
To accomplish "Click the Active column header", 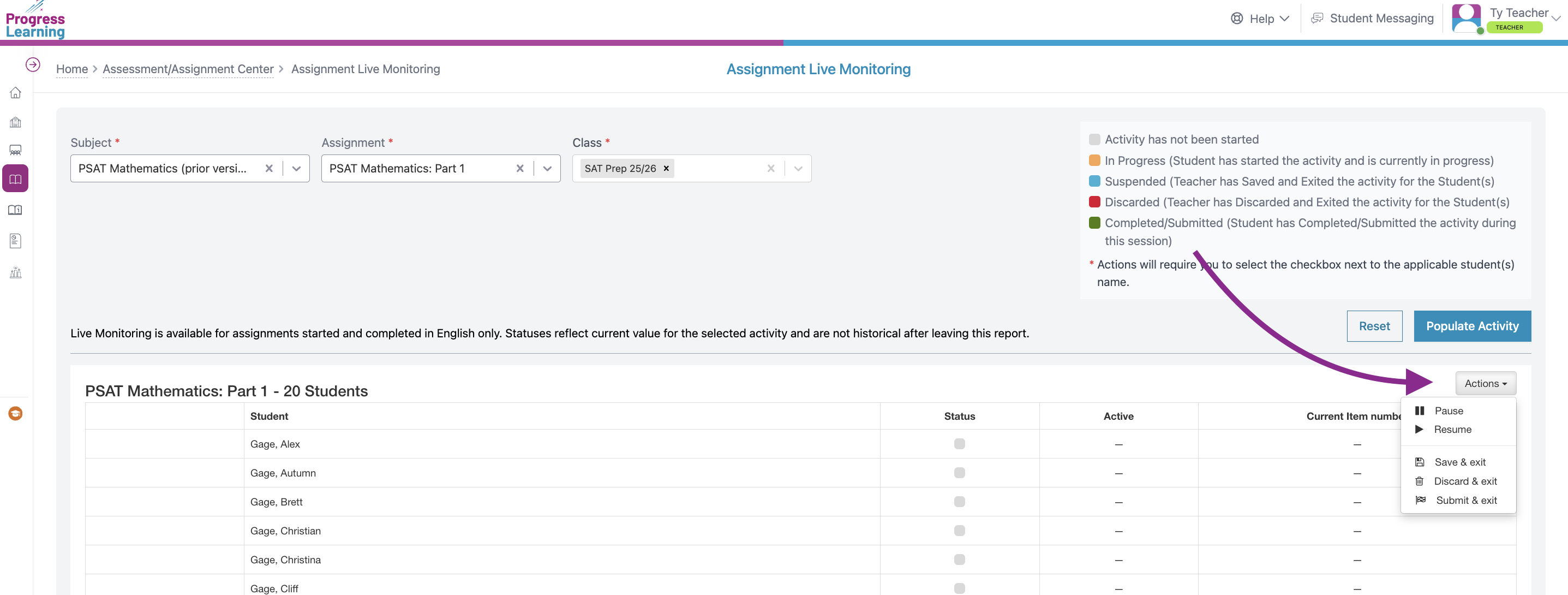I will (1118, 416).
